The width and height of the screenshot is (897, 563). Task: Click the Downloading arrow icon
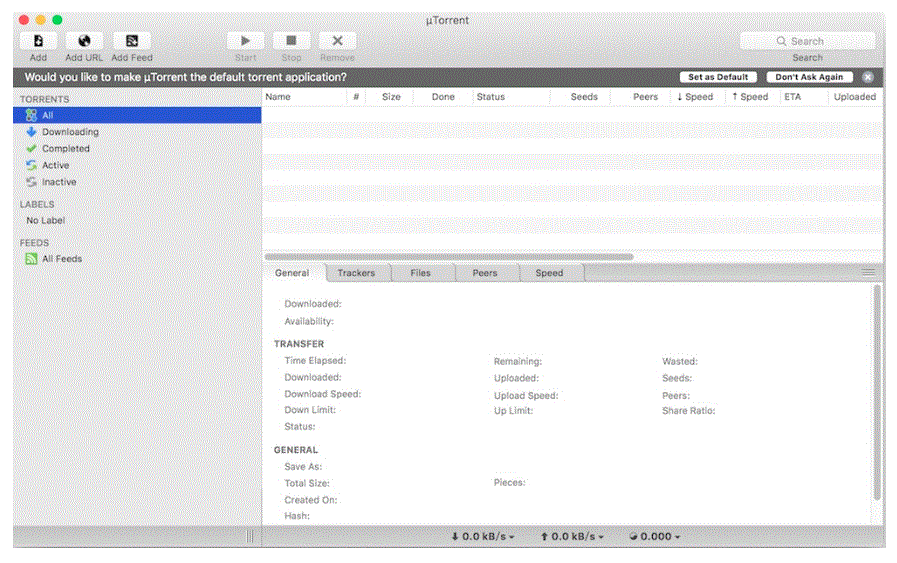point(31,132)
